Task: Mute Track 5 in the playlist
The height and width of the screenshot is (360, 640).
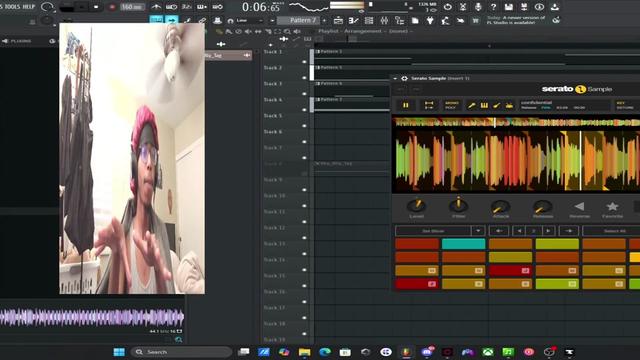Action: [x=304, y=126]
